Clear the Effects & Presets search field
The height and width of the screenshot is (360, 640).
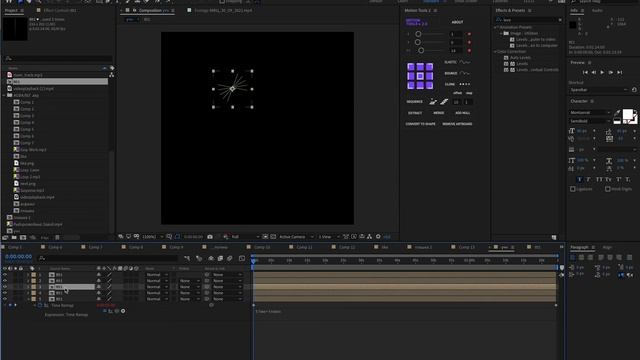pyautogui.click(x=560, y=20)
